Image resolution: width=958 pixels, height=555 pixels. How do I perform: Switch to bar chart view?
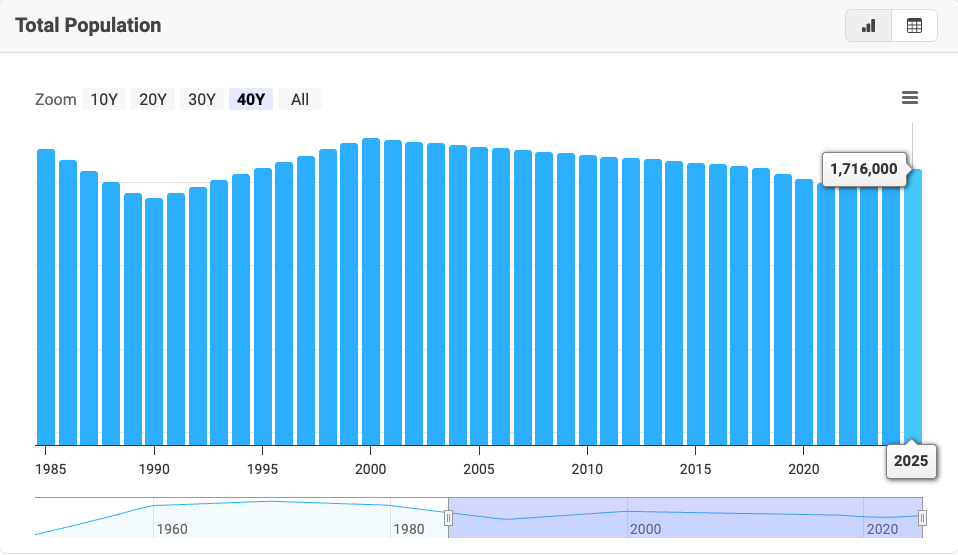[x=868, y=26]
